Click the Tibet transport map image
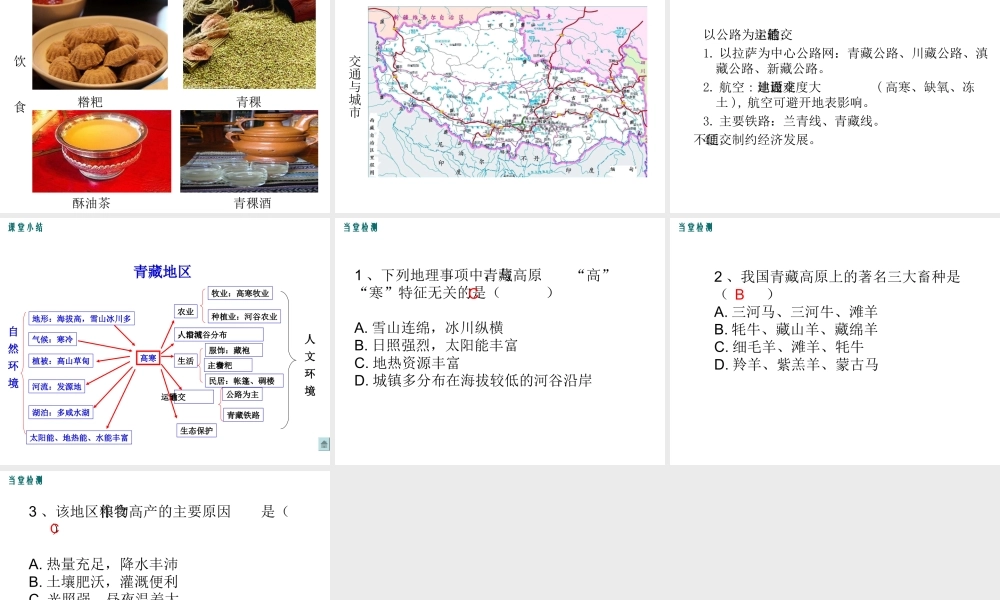 pos(508,91)
